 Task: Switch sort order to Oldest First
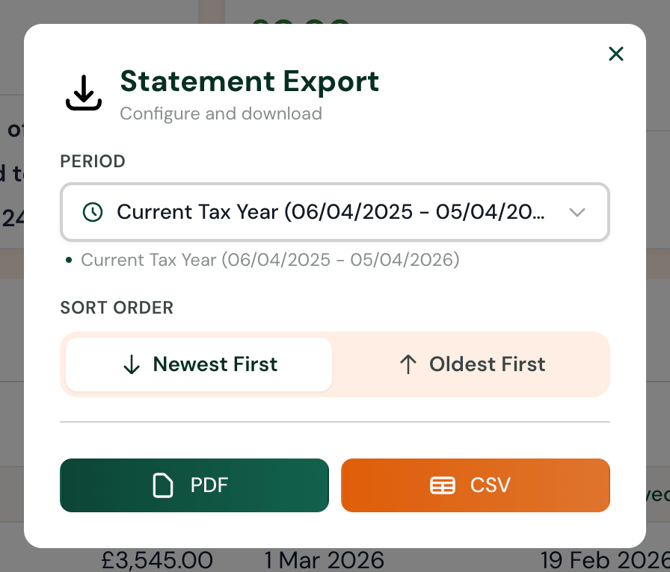point(472,365)
